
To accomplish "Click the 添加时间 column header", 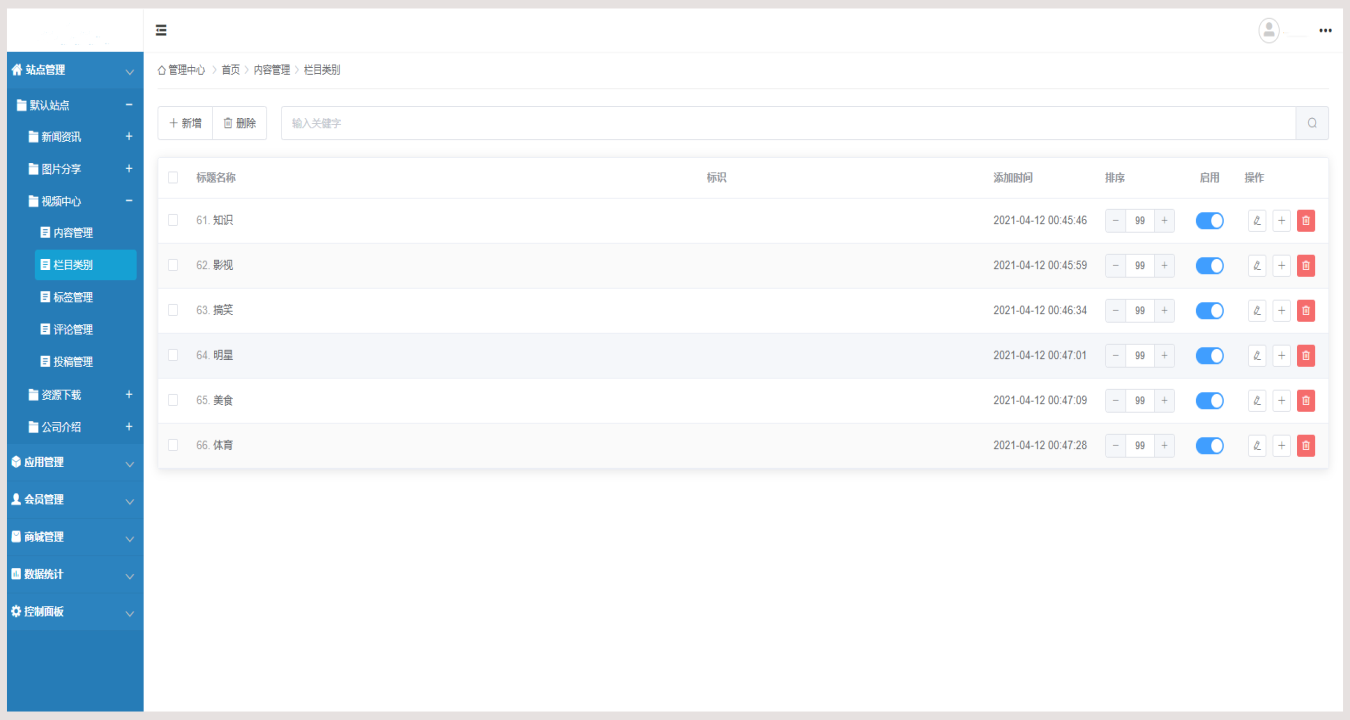I will (x=1013, y=178).
